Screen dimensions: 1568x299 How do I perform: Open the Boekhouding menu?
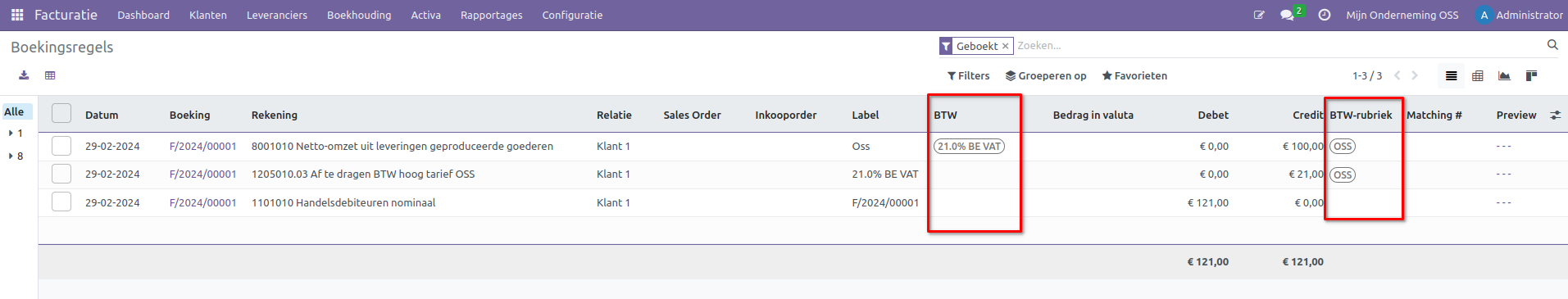click(x=359, y=15)
